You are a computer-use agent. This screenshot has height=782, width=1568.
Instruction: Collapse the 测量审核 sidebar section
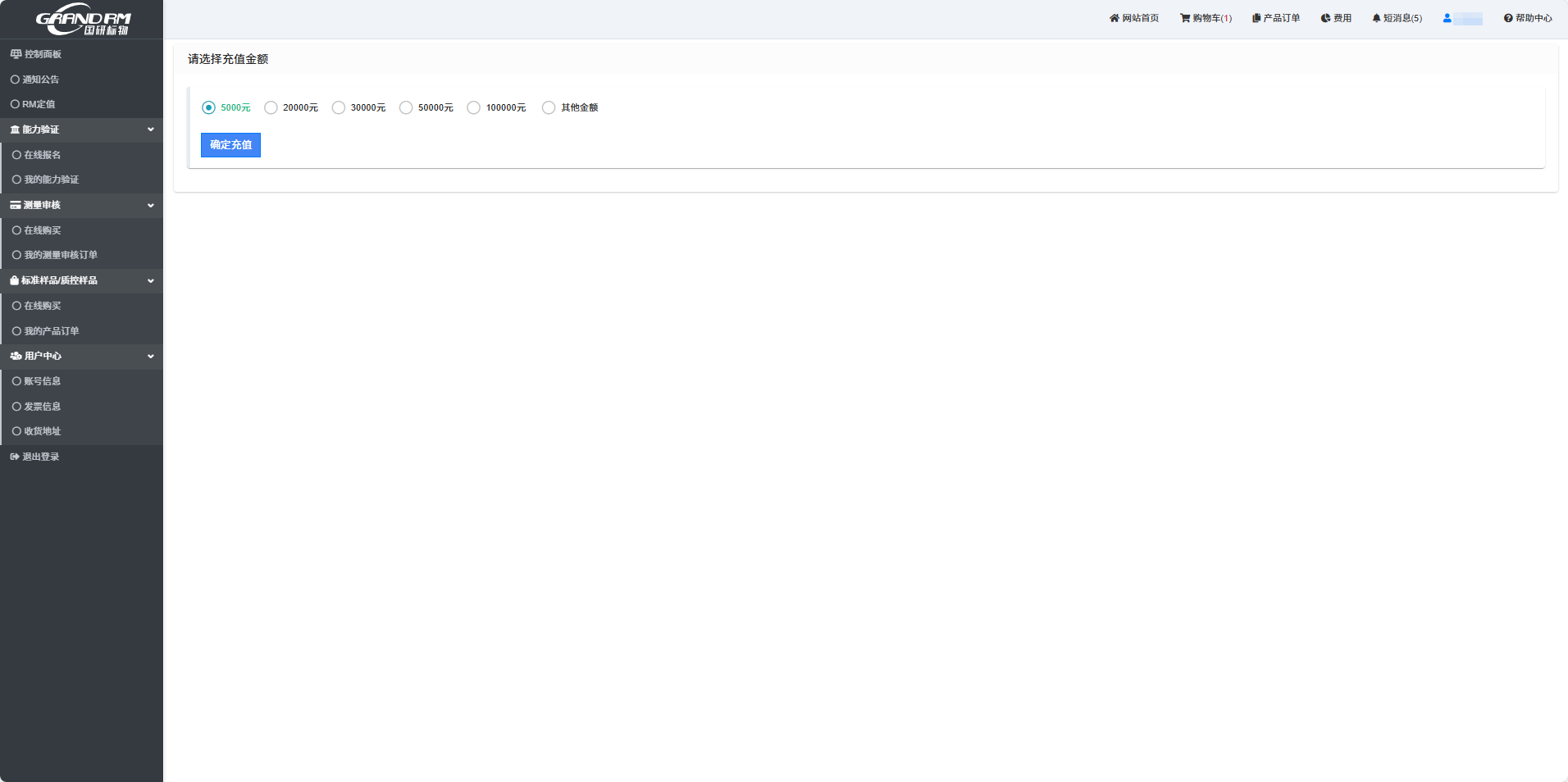[x=151, y=205]
